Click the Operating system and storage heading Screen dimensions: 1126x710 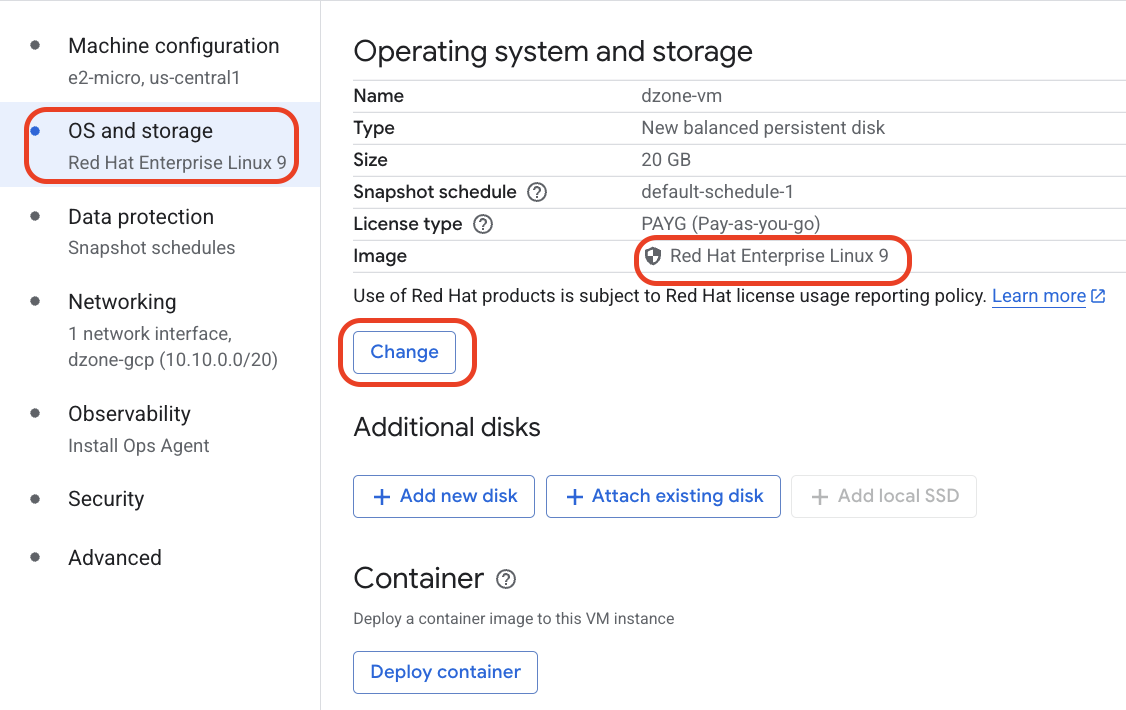553,52
